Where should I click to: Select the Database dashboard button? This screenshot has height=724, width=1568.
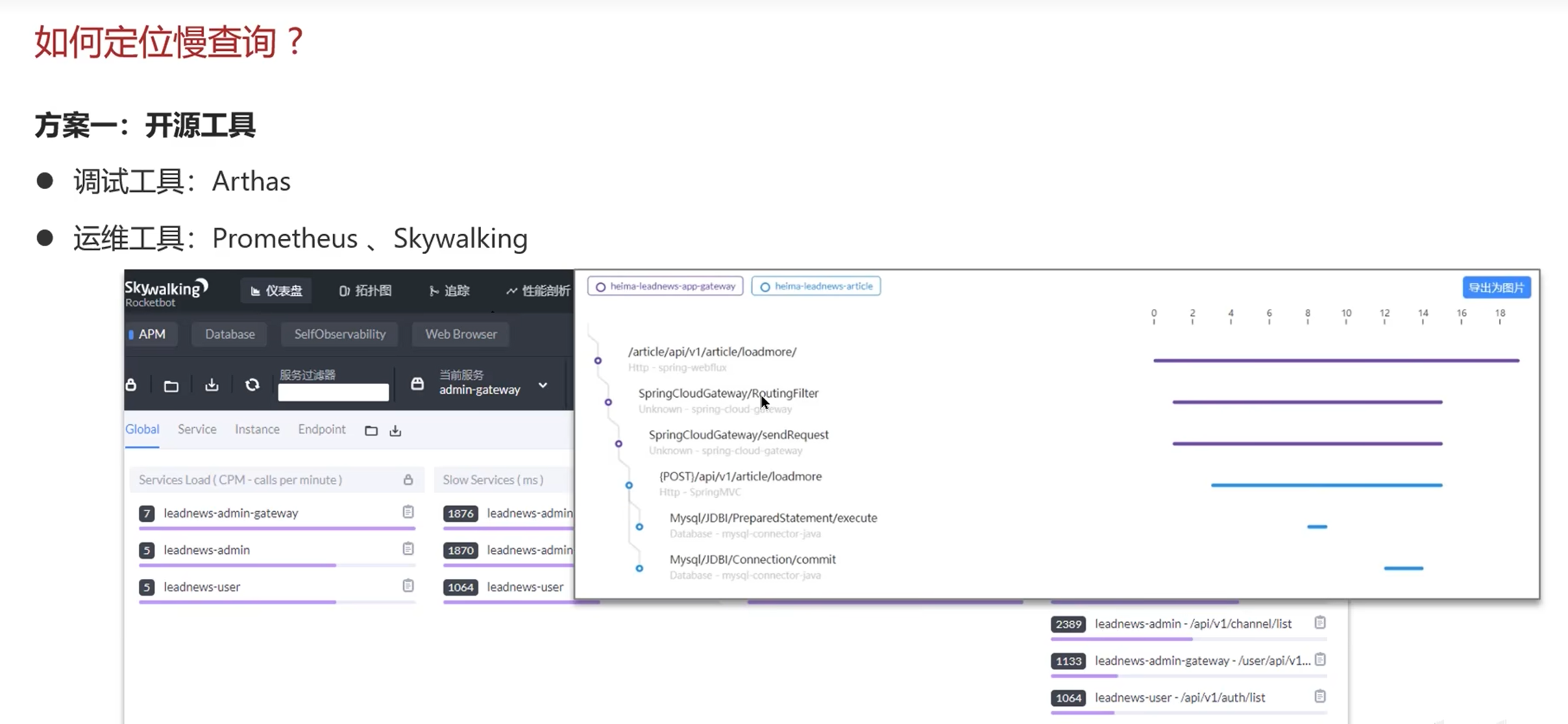pyautogui.click(x=230, y=334)
